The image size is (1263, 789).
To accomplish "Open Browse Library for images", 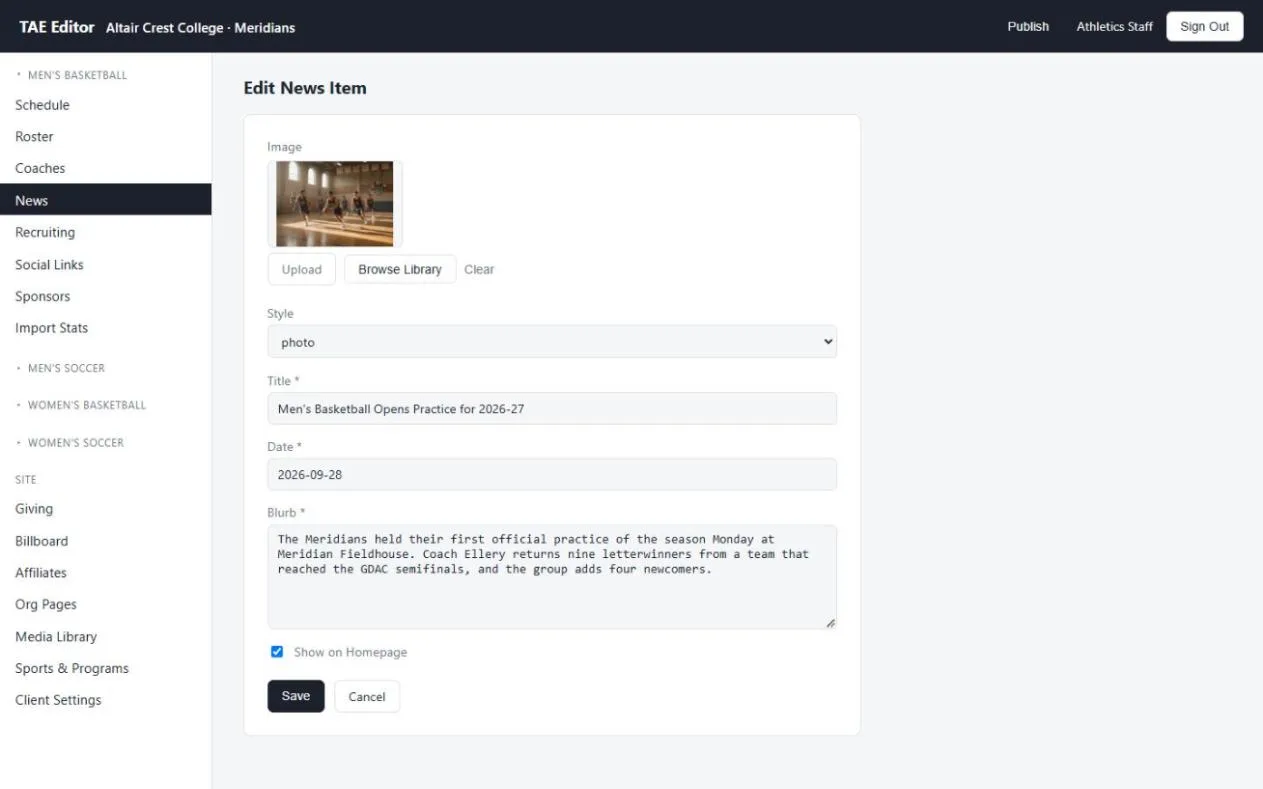I will (x=400, y=269).
